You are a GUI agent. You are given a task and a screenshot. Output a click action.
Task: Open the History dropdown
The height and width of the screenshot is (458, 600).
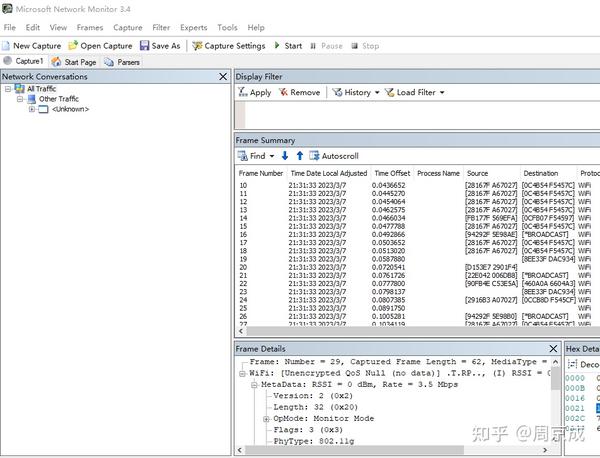(x=356, y=92)
